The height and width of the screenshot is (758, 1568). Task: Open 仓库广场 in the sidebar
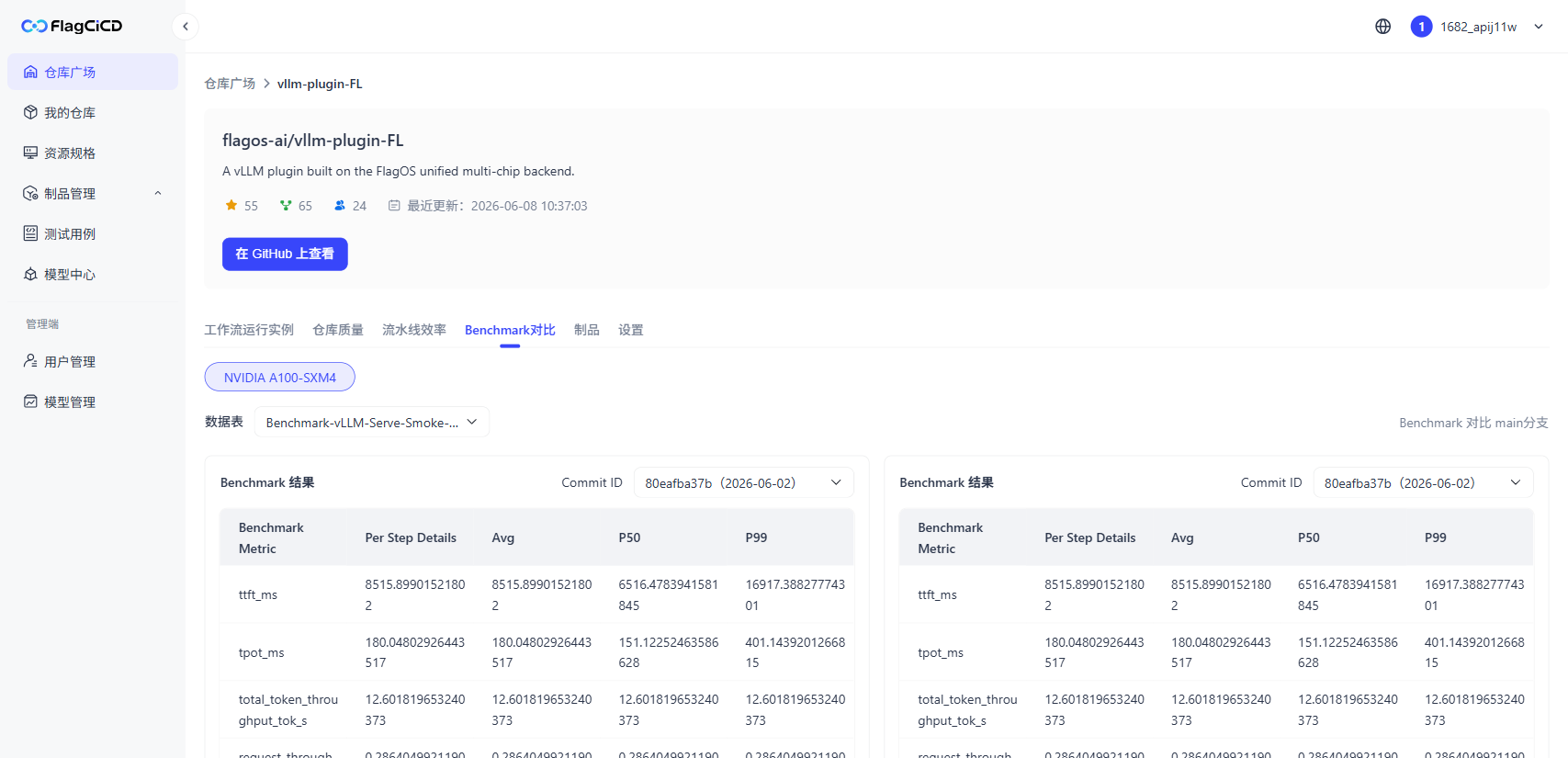tap(93, 72)
